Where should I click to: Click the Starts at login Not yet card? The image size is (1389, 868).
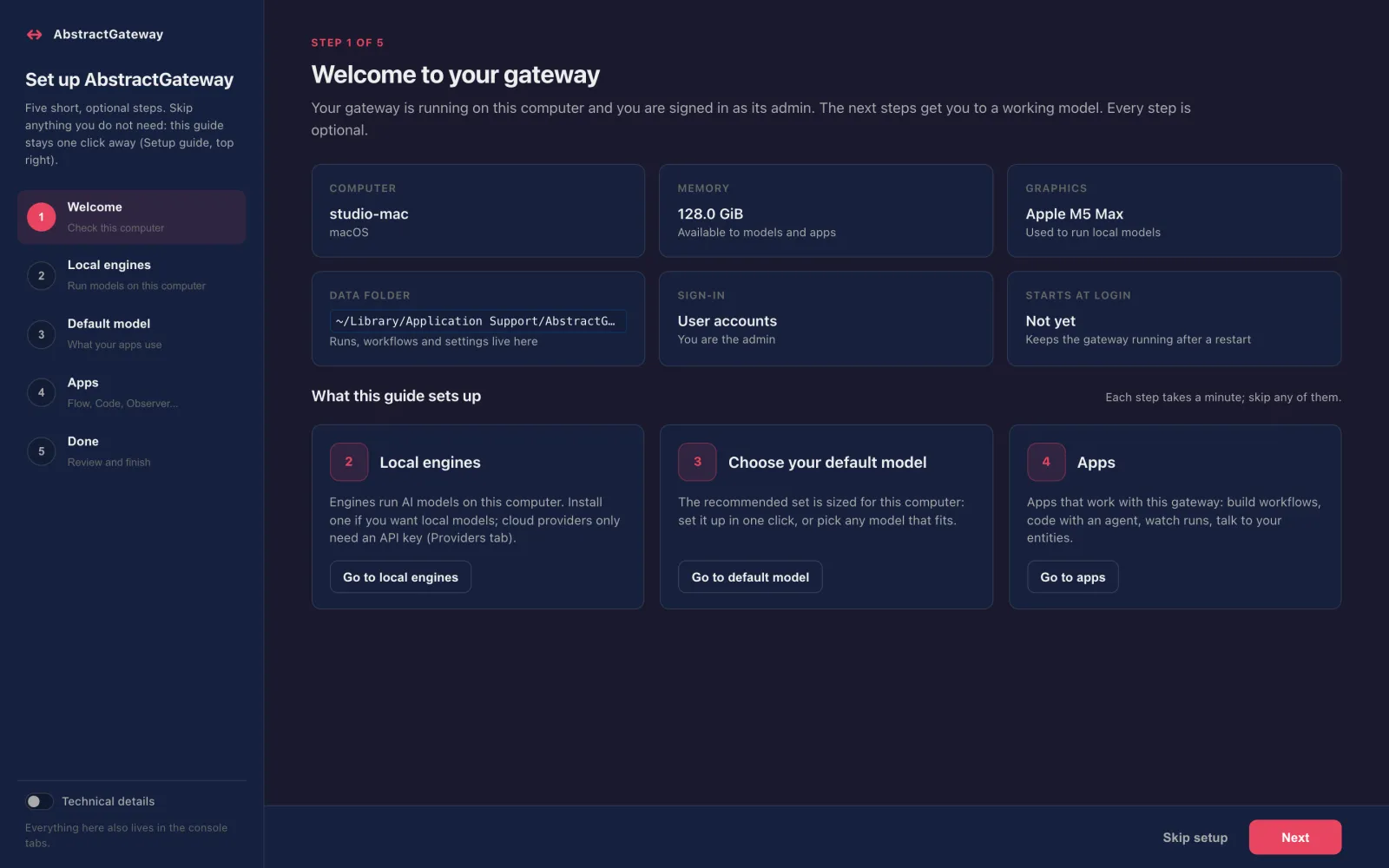click(x=1174, y=319)
